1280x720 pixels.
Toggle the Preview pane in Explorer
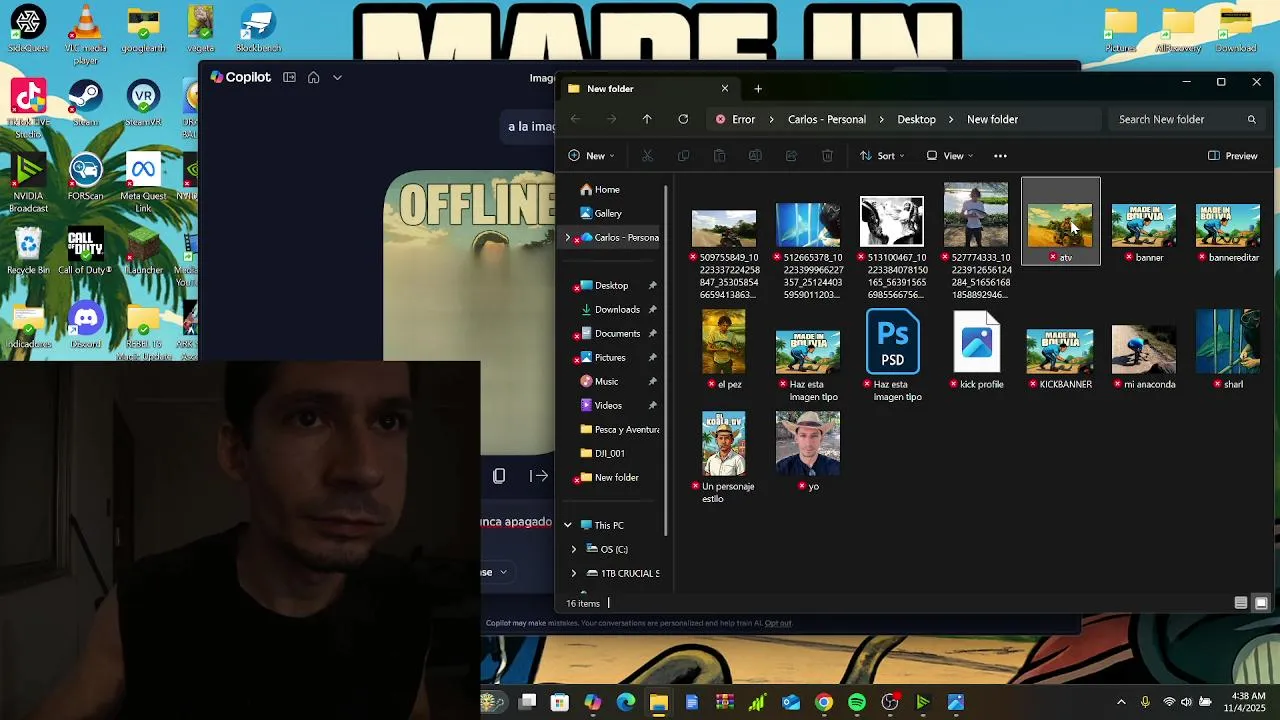[x=1232, y=156]
